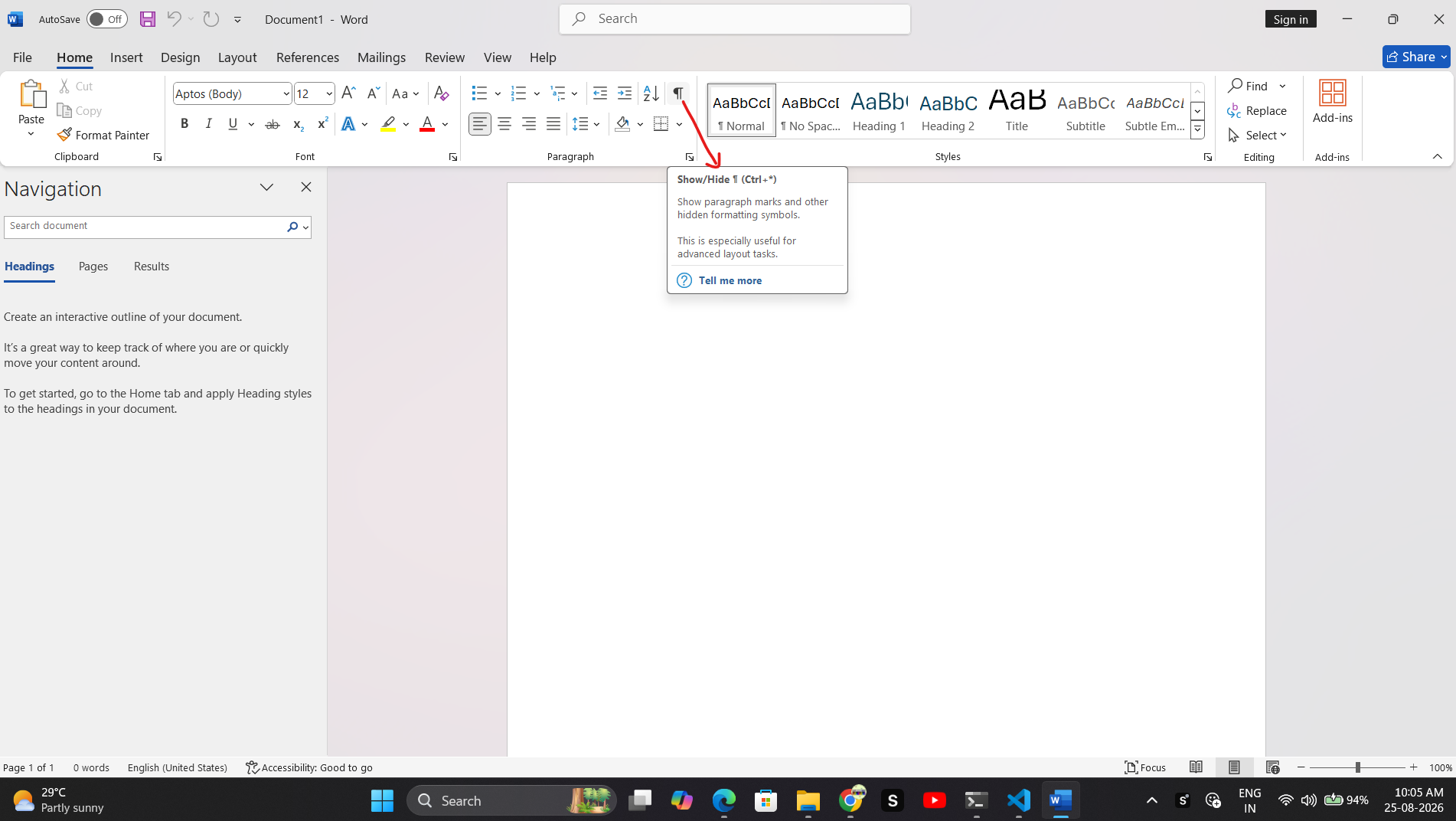
Task: Click Text Effects glowing A icon
Action: click(x=348, y=124)
